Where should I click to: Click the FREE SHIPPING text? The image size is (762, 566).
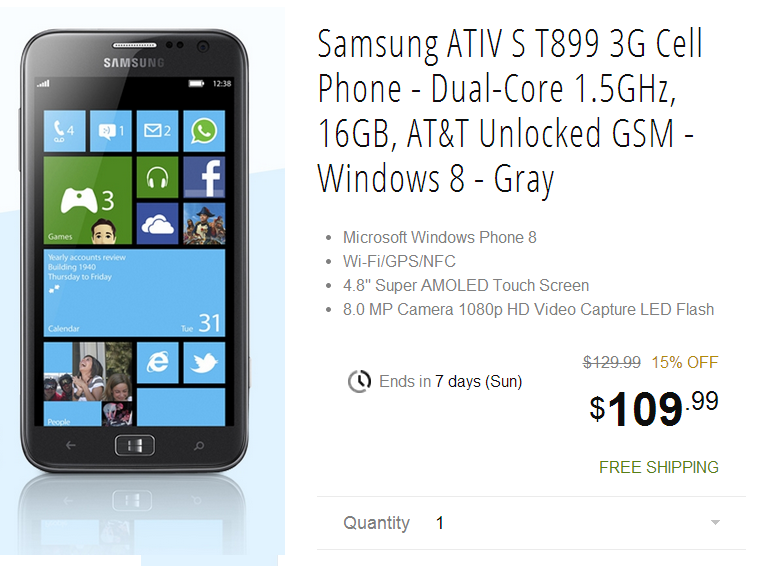click(x=658, y=467)
